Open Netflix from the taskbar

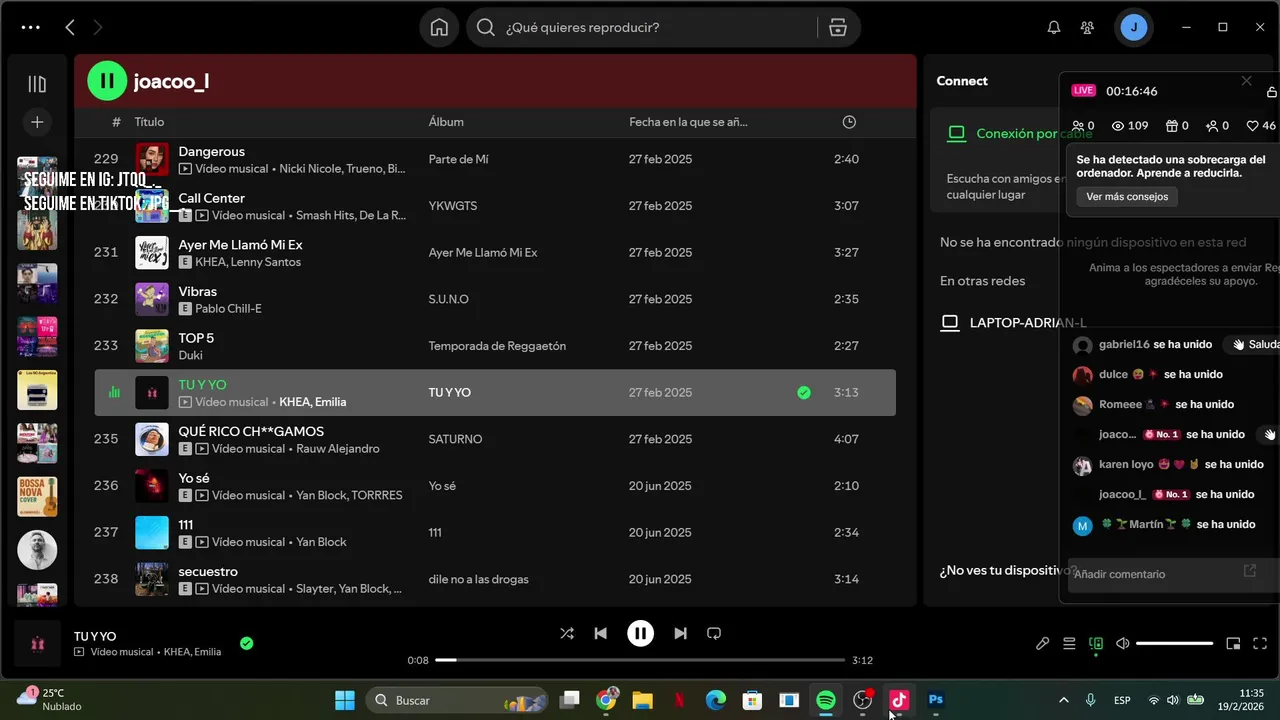679,700
